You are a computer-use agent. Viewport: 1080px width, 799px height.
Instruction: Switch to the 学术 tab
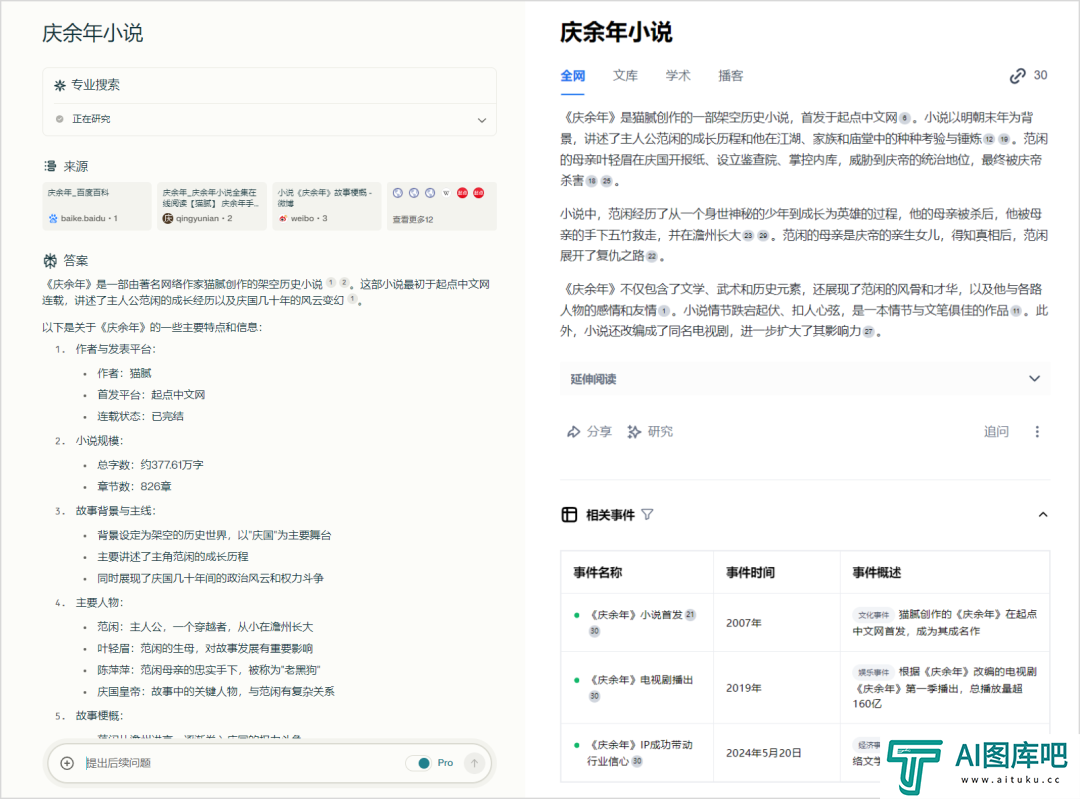pyautogui.click(x=678, y=76)
